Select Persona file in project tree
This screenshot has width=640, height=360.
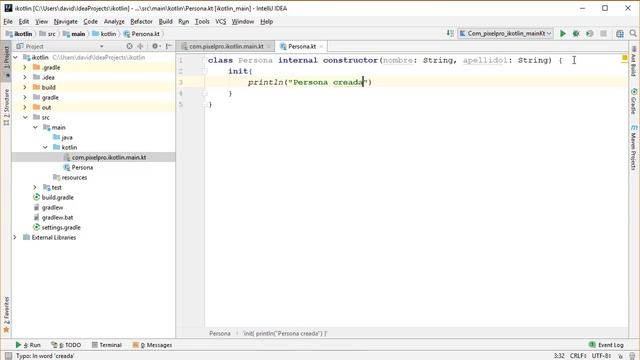click(78, 168)
